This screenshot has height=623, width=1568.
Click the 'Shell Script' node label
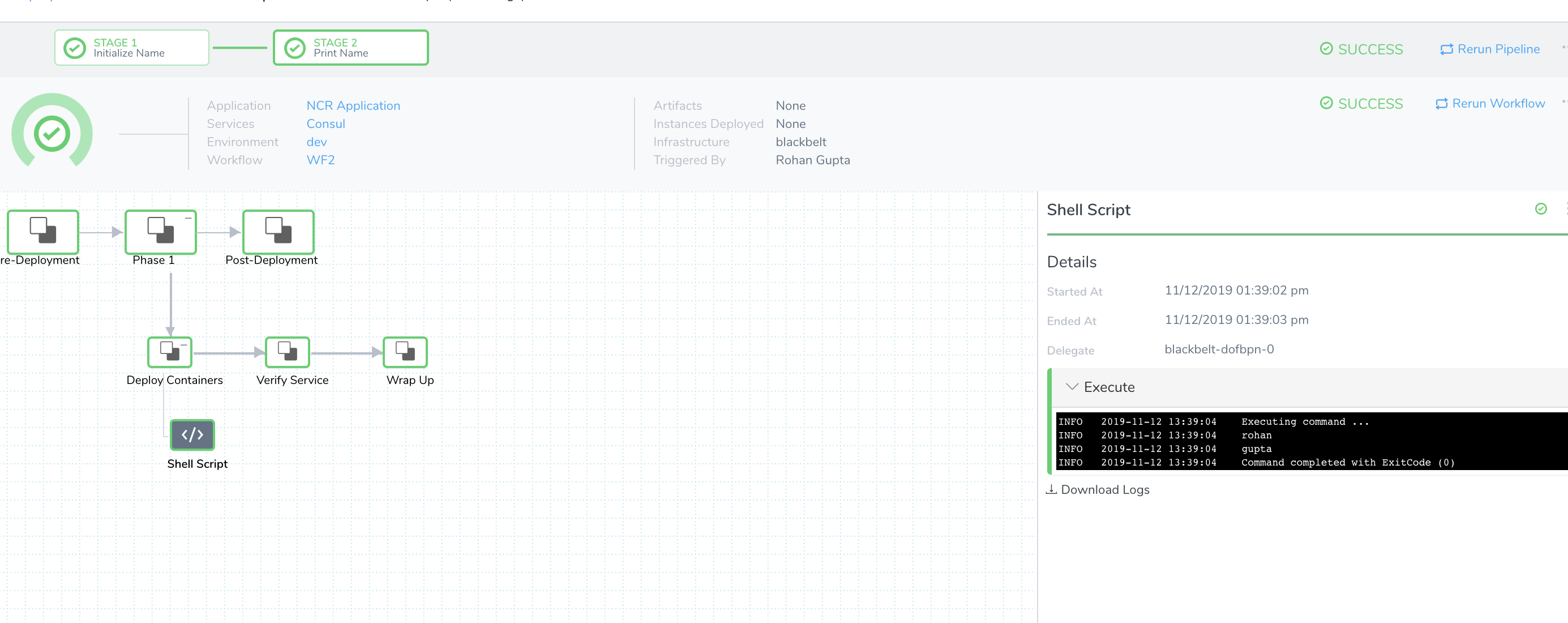pyautogui.click(x=197, y=463)
